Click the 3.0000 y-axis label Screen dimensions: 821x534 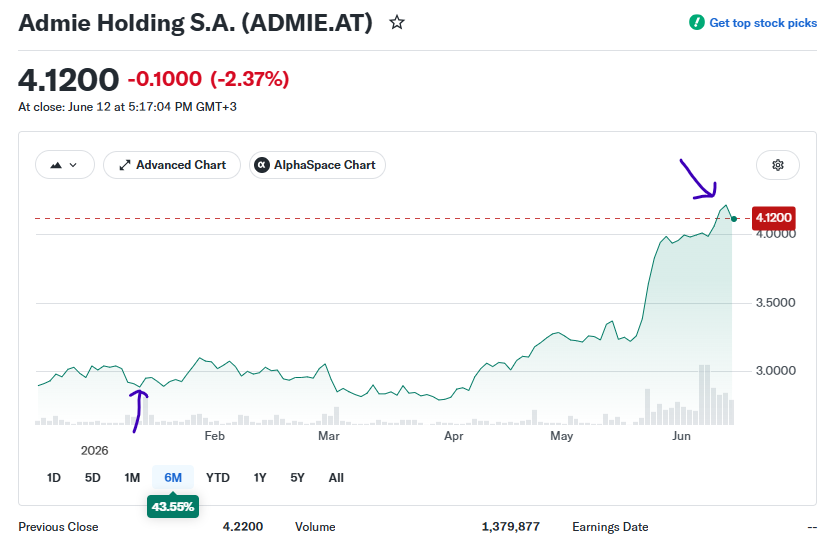pyautogui.click(x=775, y=371)
